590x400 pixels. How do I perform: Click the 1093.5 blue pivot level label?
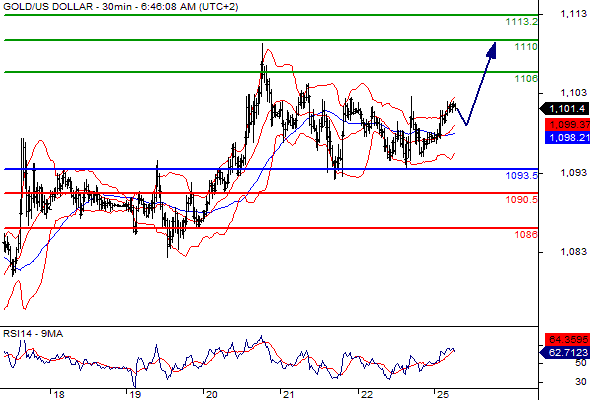[522, 175]
